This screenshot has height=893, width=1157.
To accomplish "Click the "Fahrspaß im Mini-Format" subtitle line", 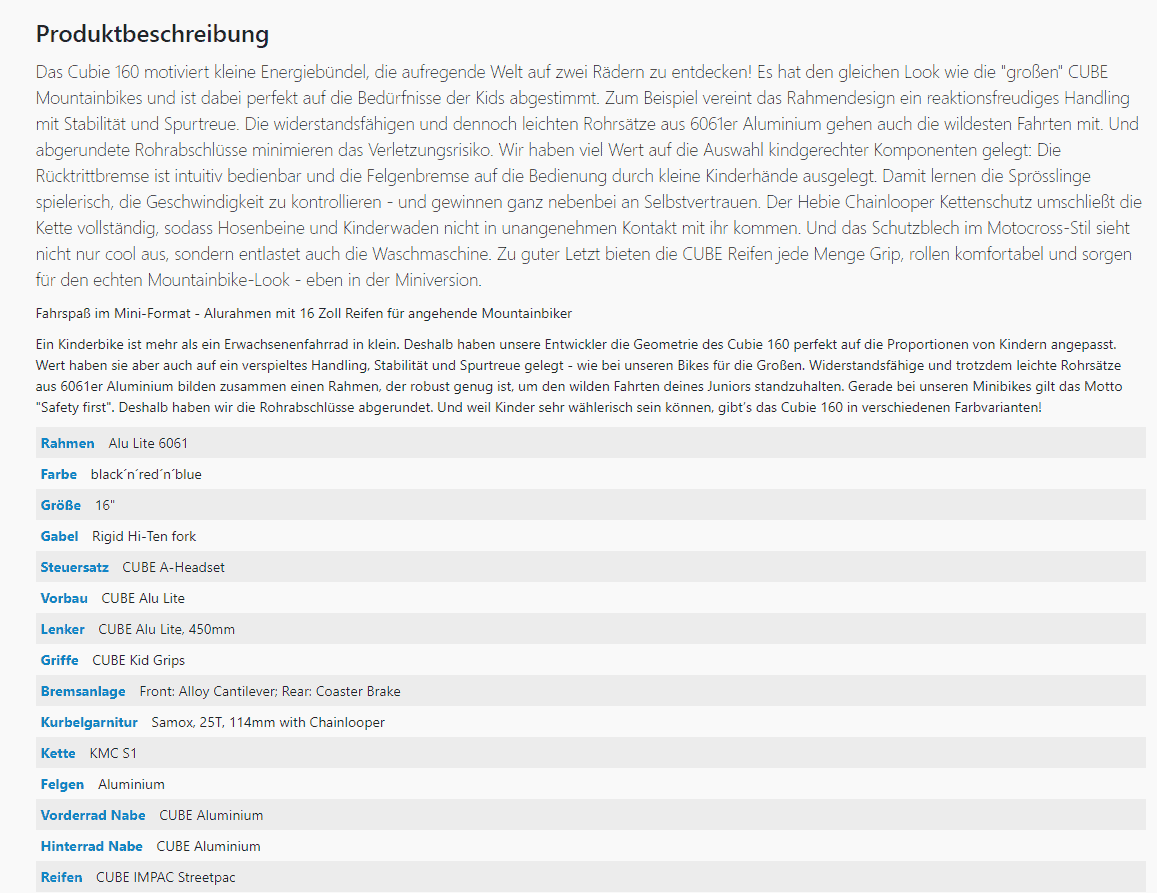I will (x=303, y=314).
